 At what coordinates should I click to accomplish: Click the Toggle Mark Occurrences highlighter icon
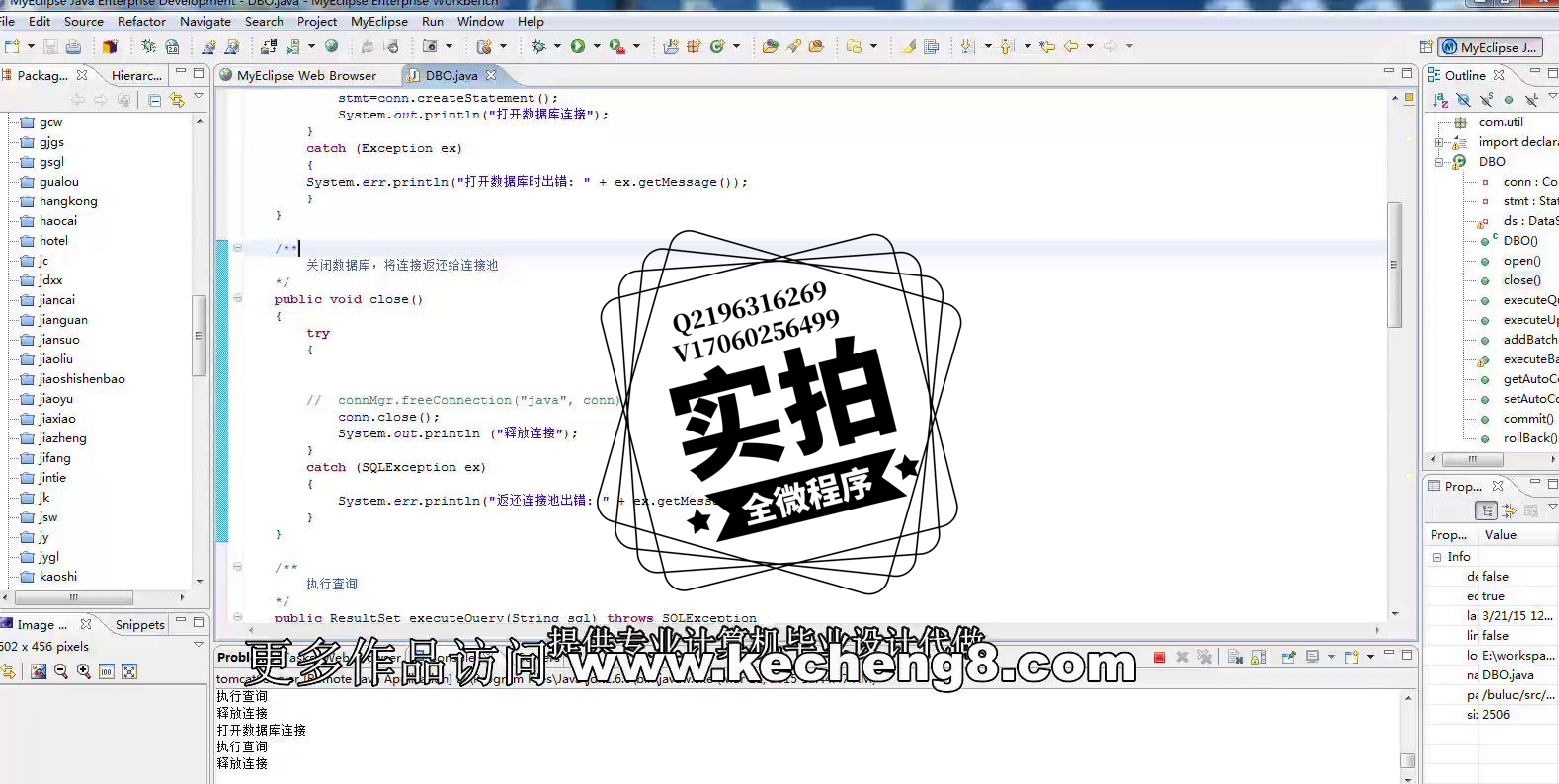tap(909, 46)
